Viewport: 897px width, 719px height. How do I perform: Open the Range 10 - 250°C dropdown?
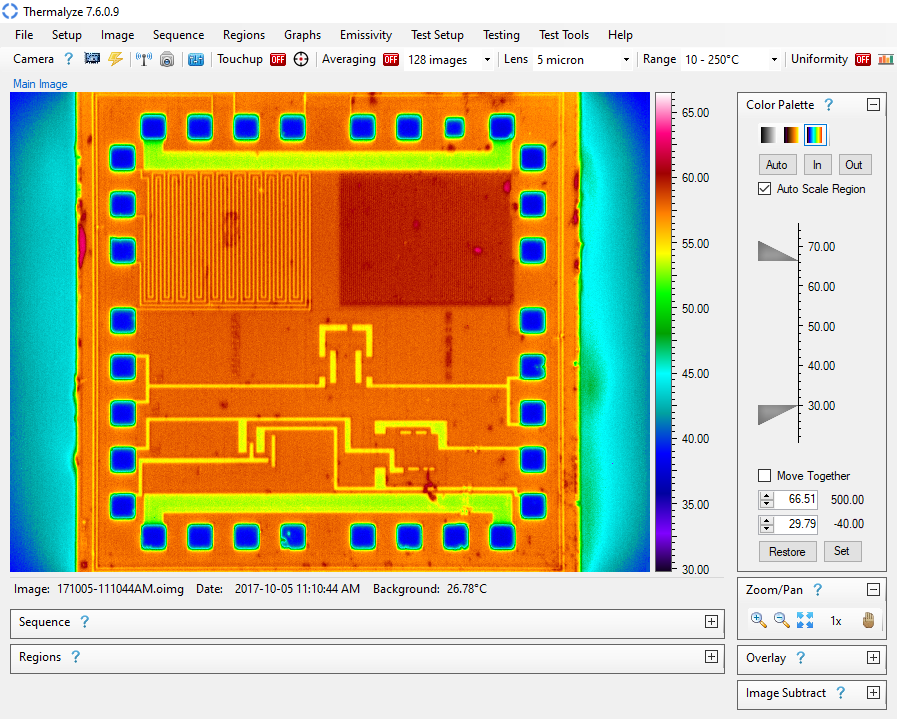pos(731,60)
